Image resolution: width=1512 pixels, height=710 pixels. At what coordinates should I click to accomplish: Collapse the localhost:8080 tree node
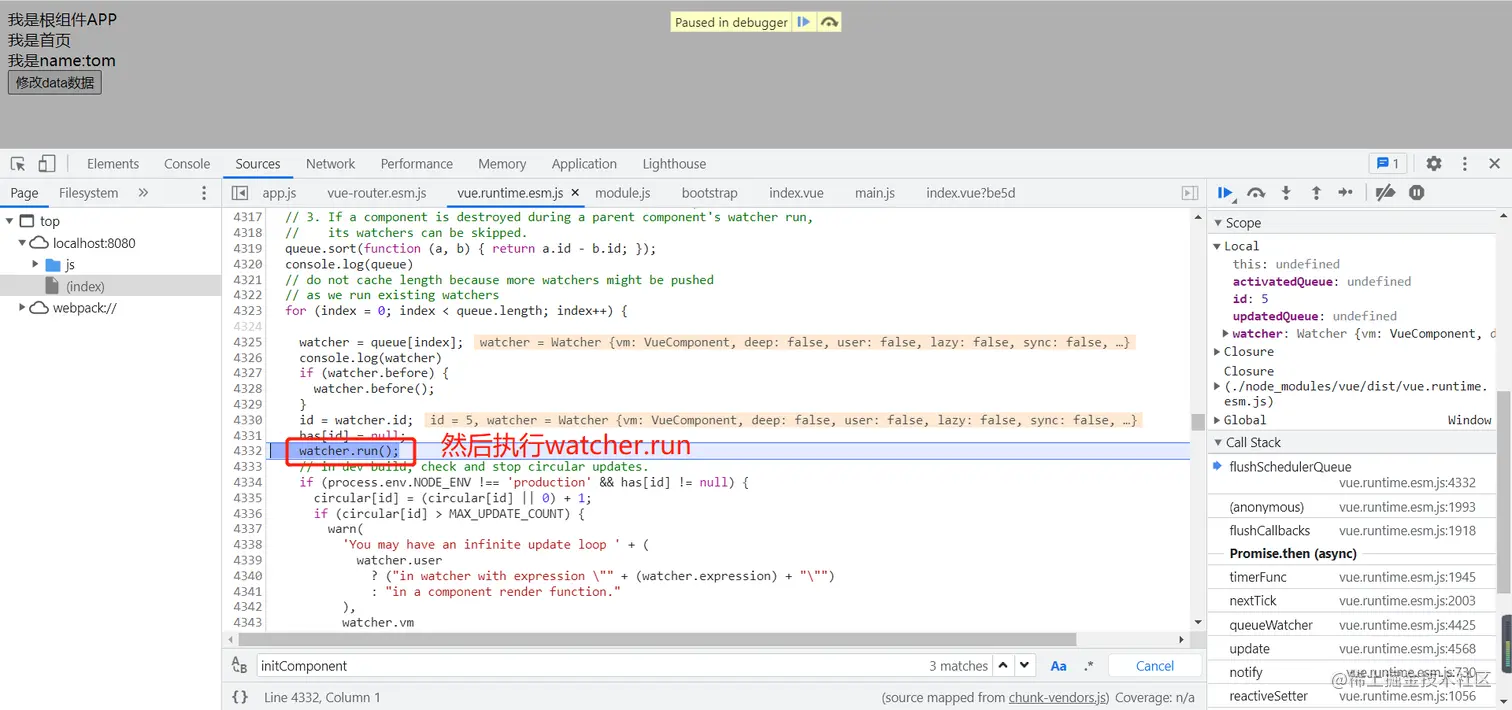click(x=22, y=243)
